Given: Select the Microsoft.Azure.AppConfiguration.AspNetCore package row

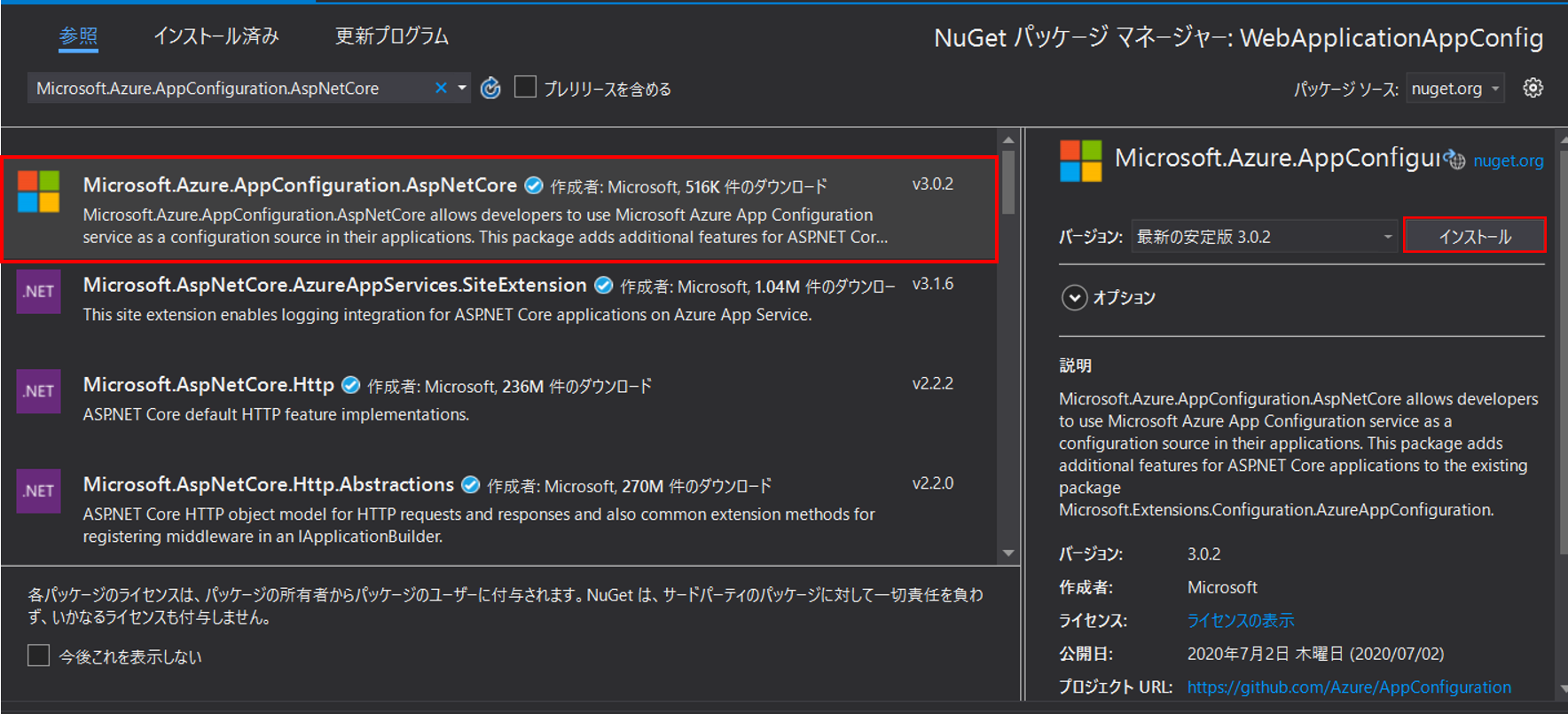Looking at the screenshot, I should click(499, 210).
